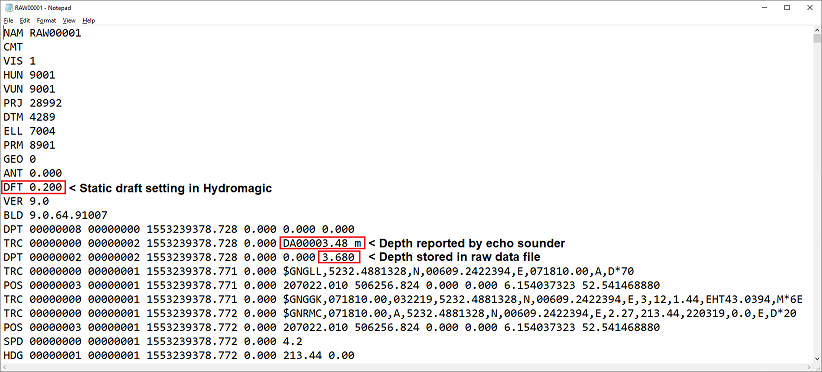
Task: Open the View menu
Action: [69, 20]
